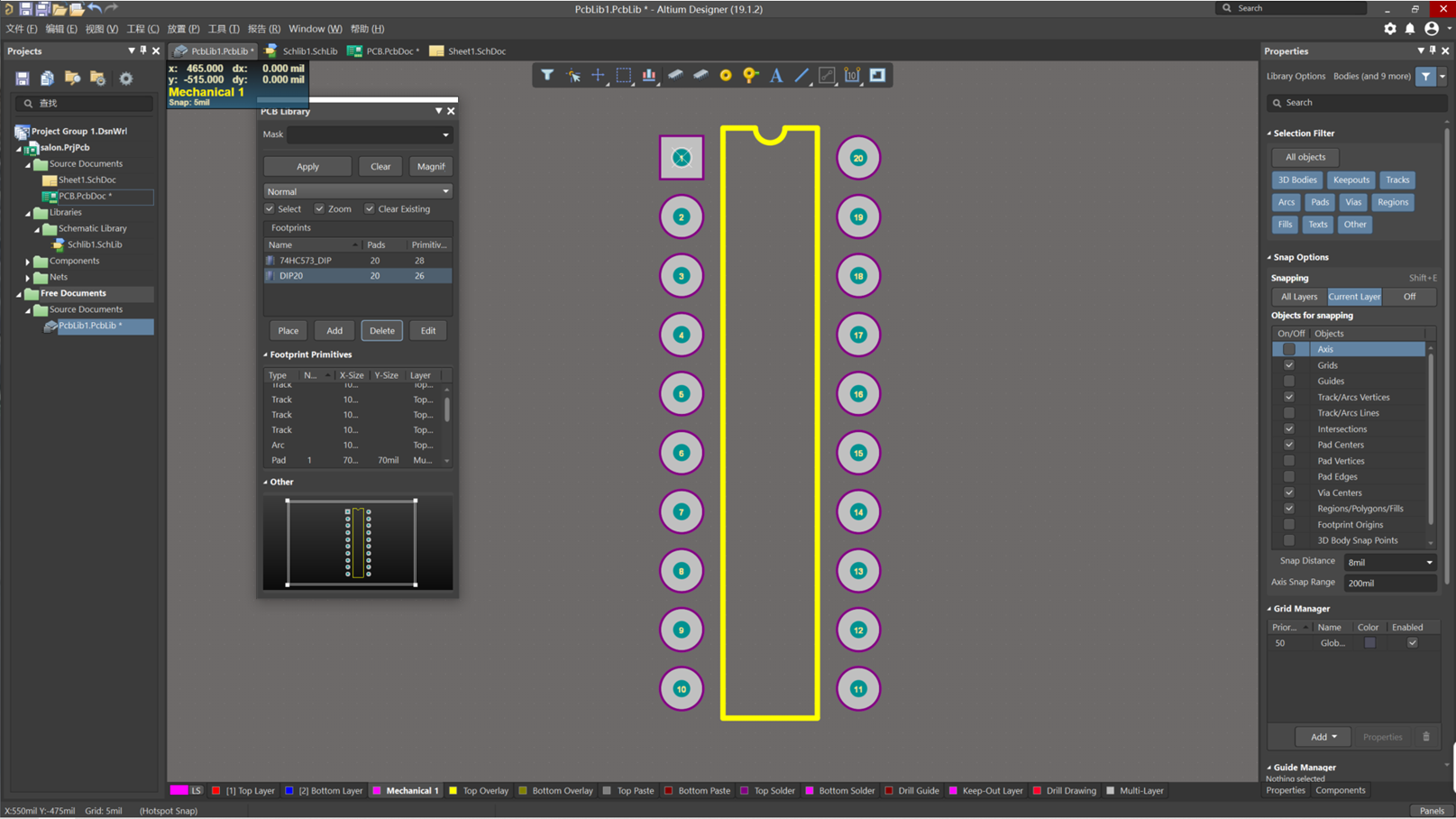Select the Top Overlay layer tab
Image resolution: width=1456 pixels, height=819 pixels.
[x=478, y=791]
